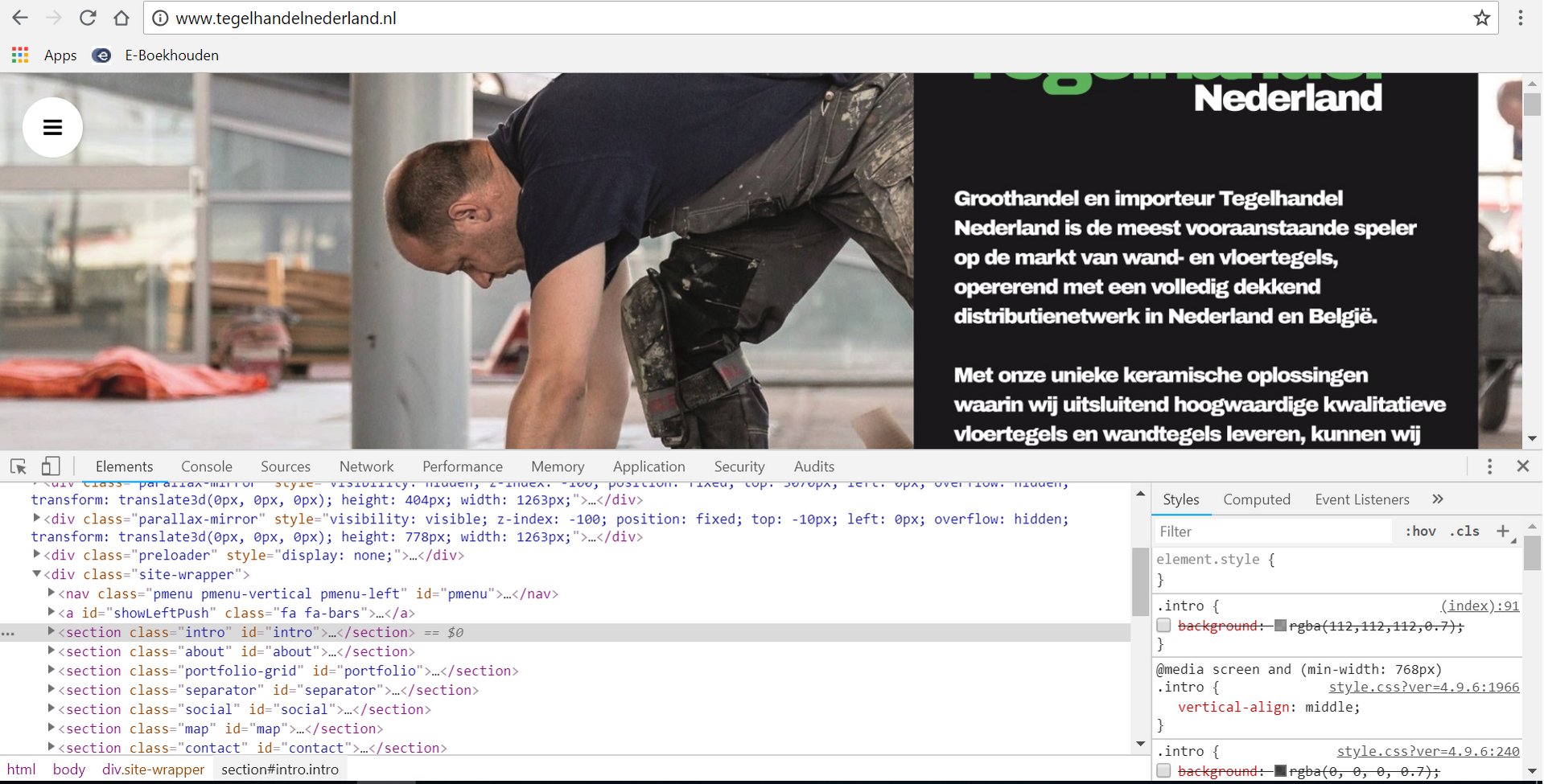Open the dark rgba(0,0,0,0.7) color swatch
Viewport: 1544px width, 784px height.
click(x=1281, y=771)
